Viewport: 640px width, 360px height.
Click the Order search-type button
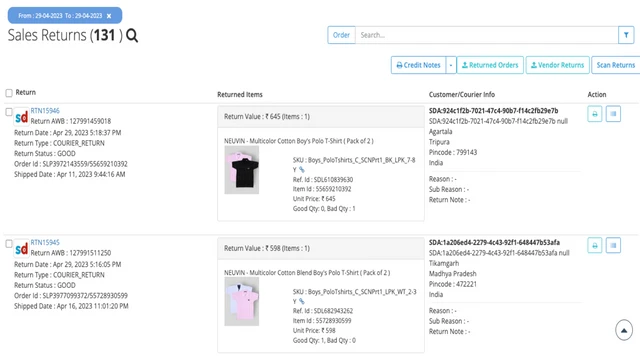[341, 35]
